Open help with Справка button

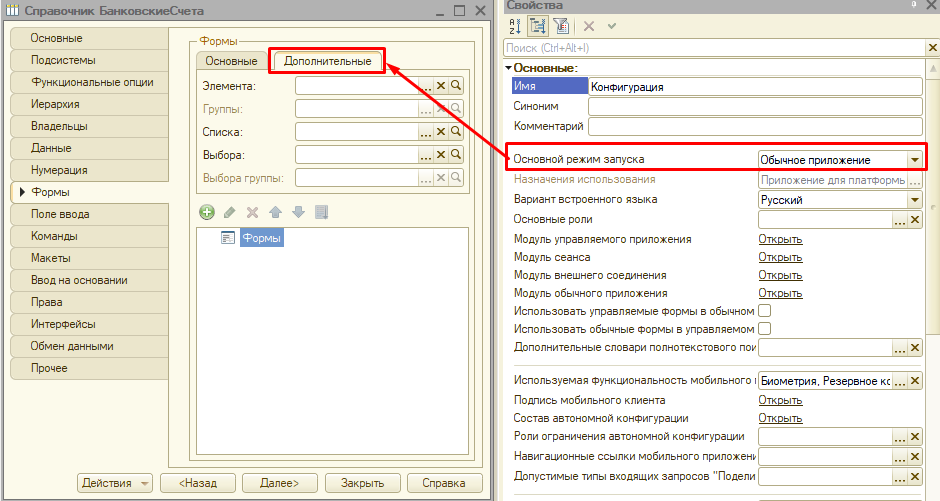click(444, 483)
